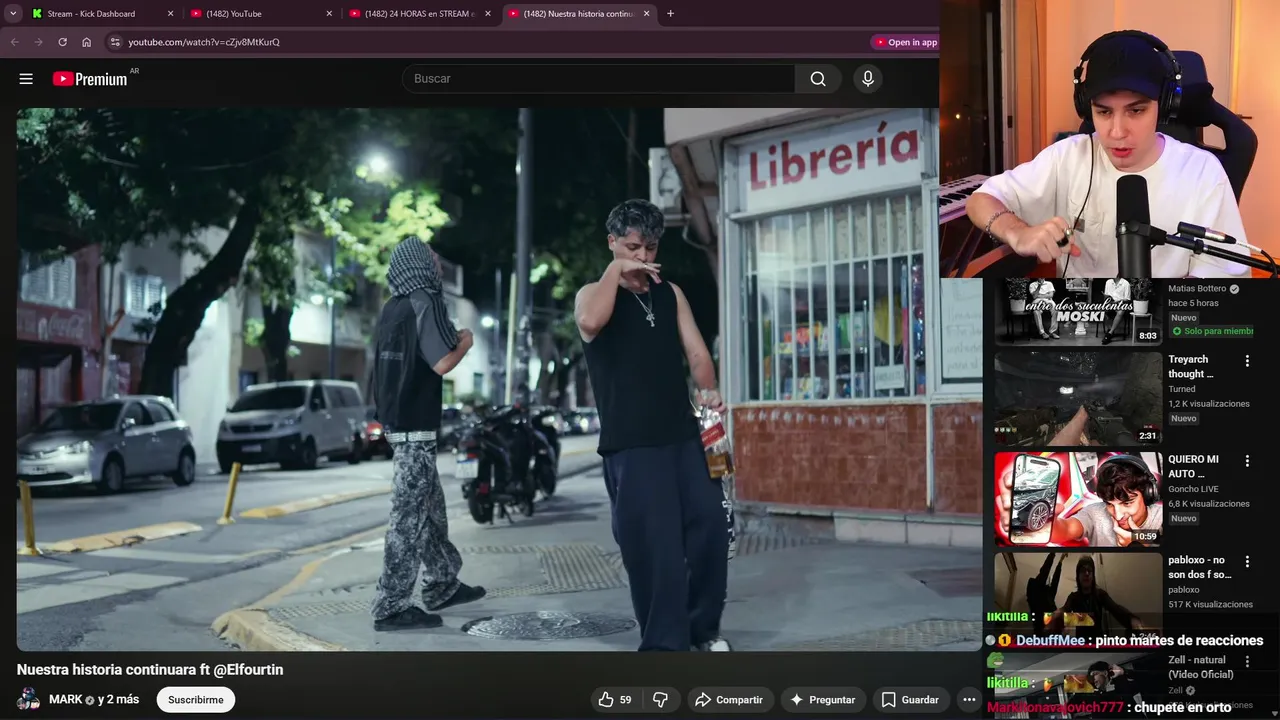Screen dimensions: 1280x720
Task: Open the tab search dropdown arrow
Action: (x=13, y=14)
